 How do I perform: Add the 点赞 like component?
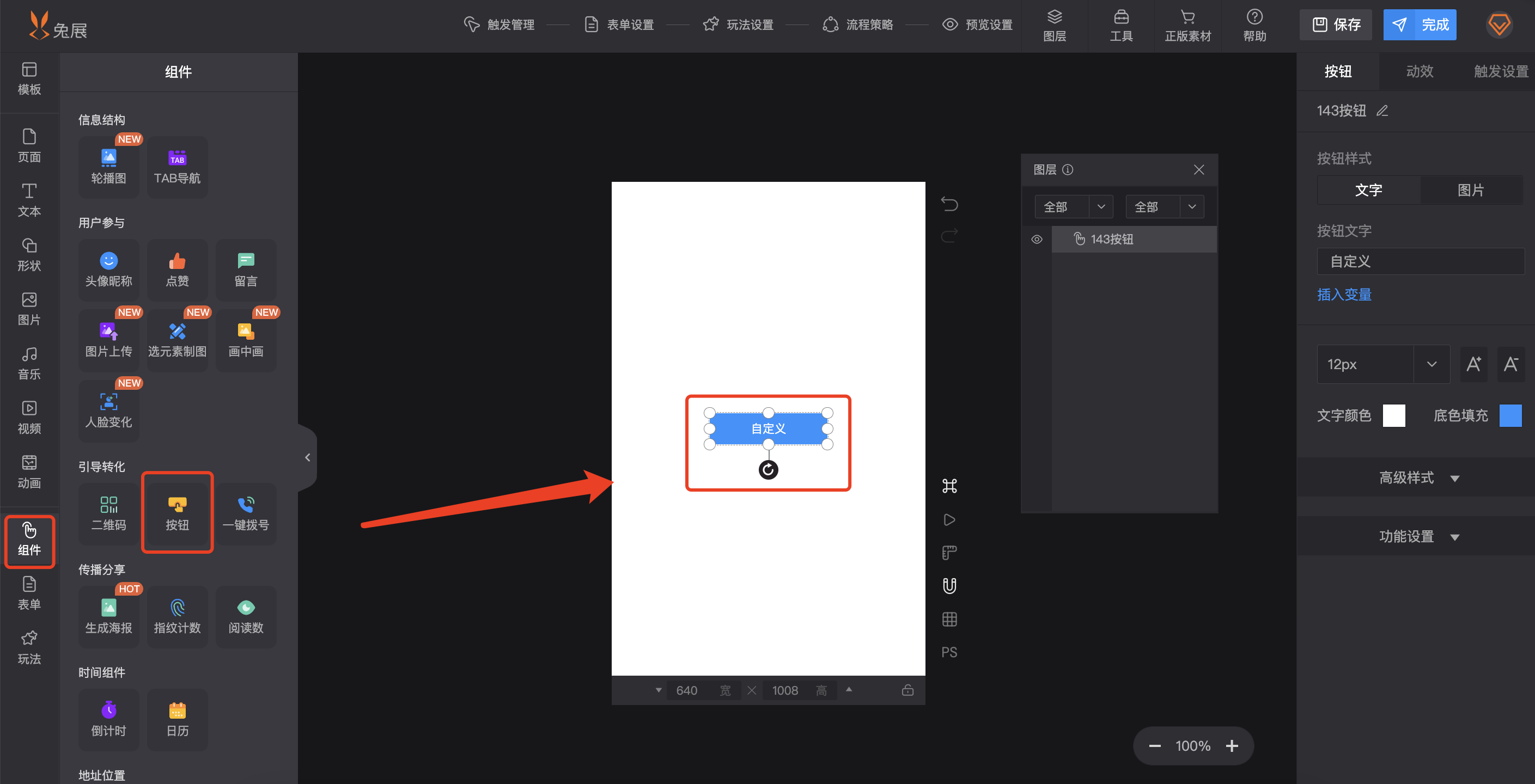pos(177,270)
